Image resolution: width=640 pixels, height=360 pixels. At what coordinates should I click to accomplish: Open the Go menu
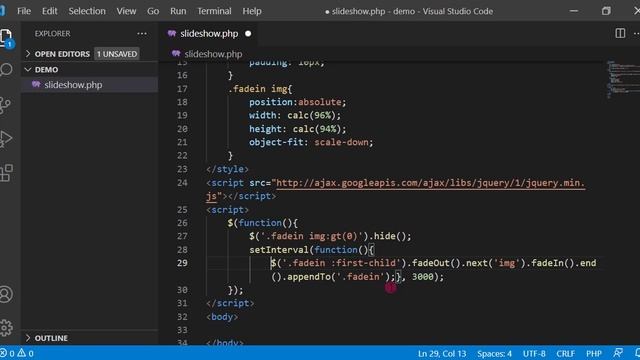pyautogui.click(x=153, y=11)
